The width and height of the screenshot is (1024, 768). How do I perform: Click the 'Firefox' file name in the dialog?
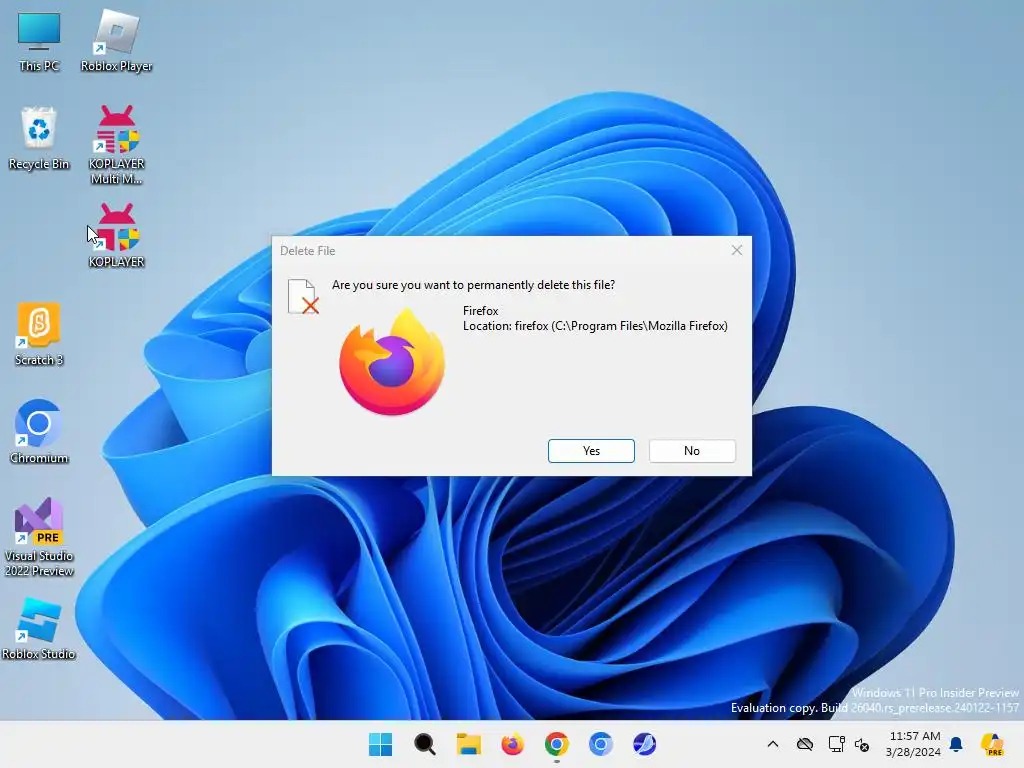click(x=481, y=311)
